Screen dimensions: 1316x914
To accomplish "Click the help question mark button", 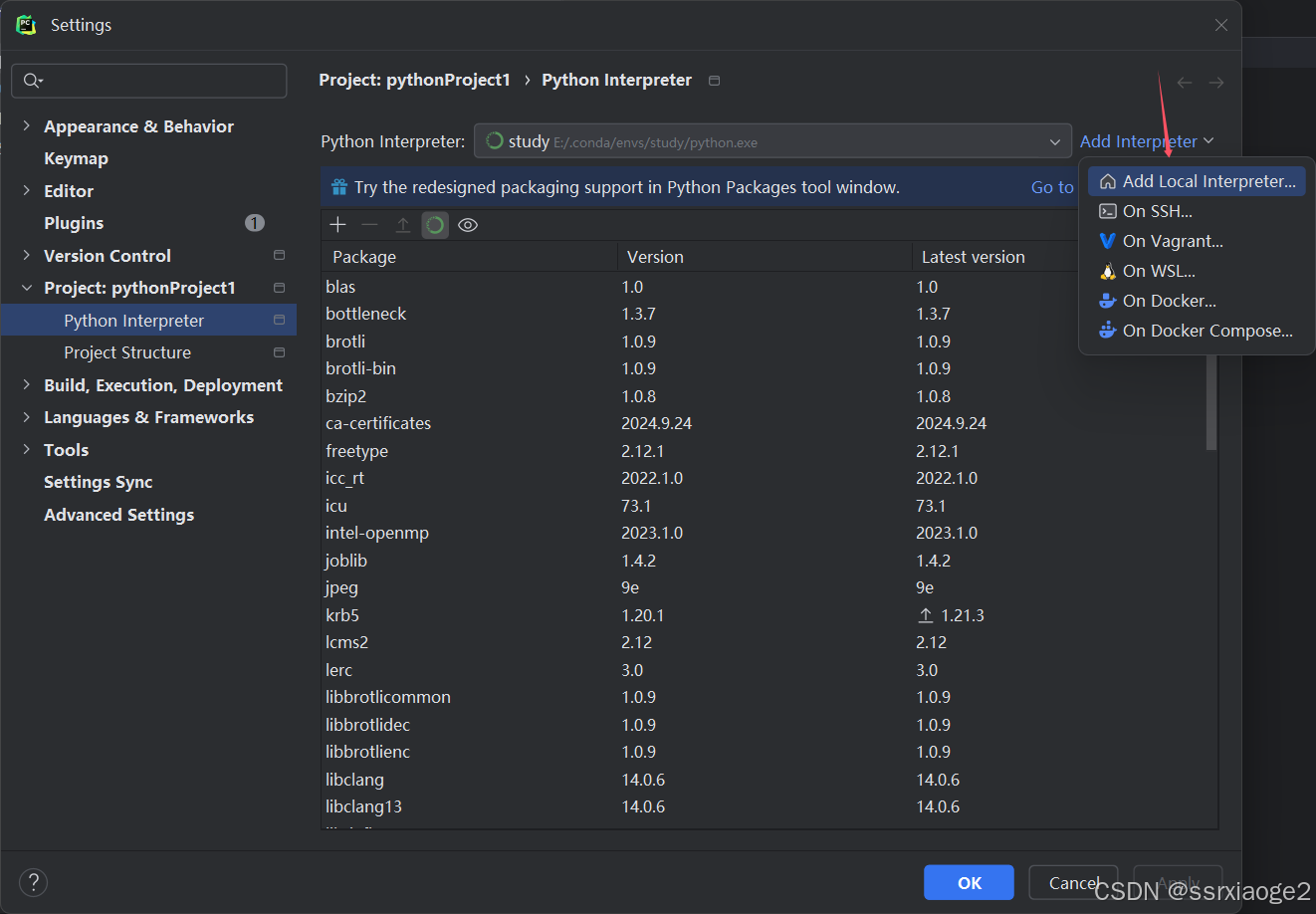I will 33,882.
